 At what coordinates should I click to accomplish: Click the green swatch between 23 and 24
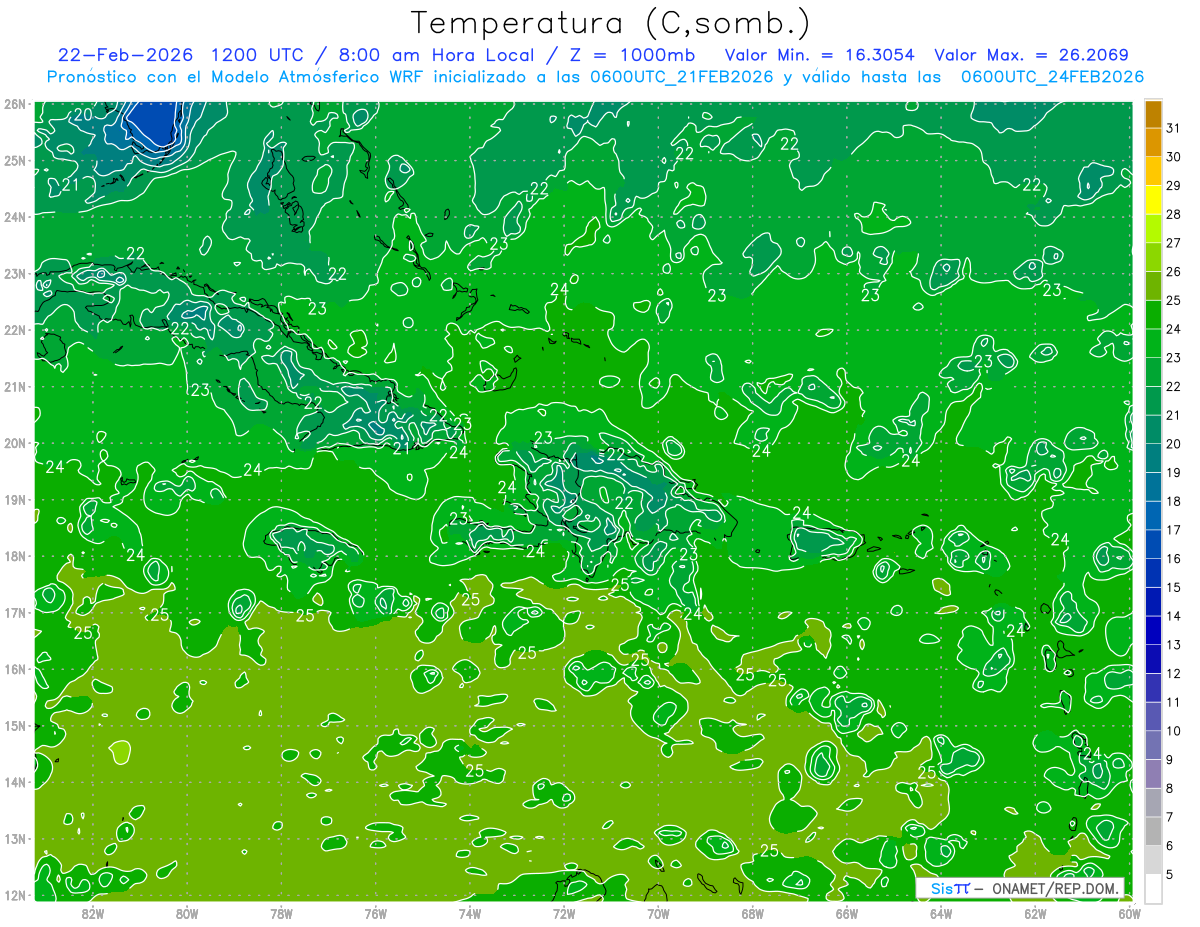pos(1153,343)
